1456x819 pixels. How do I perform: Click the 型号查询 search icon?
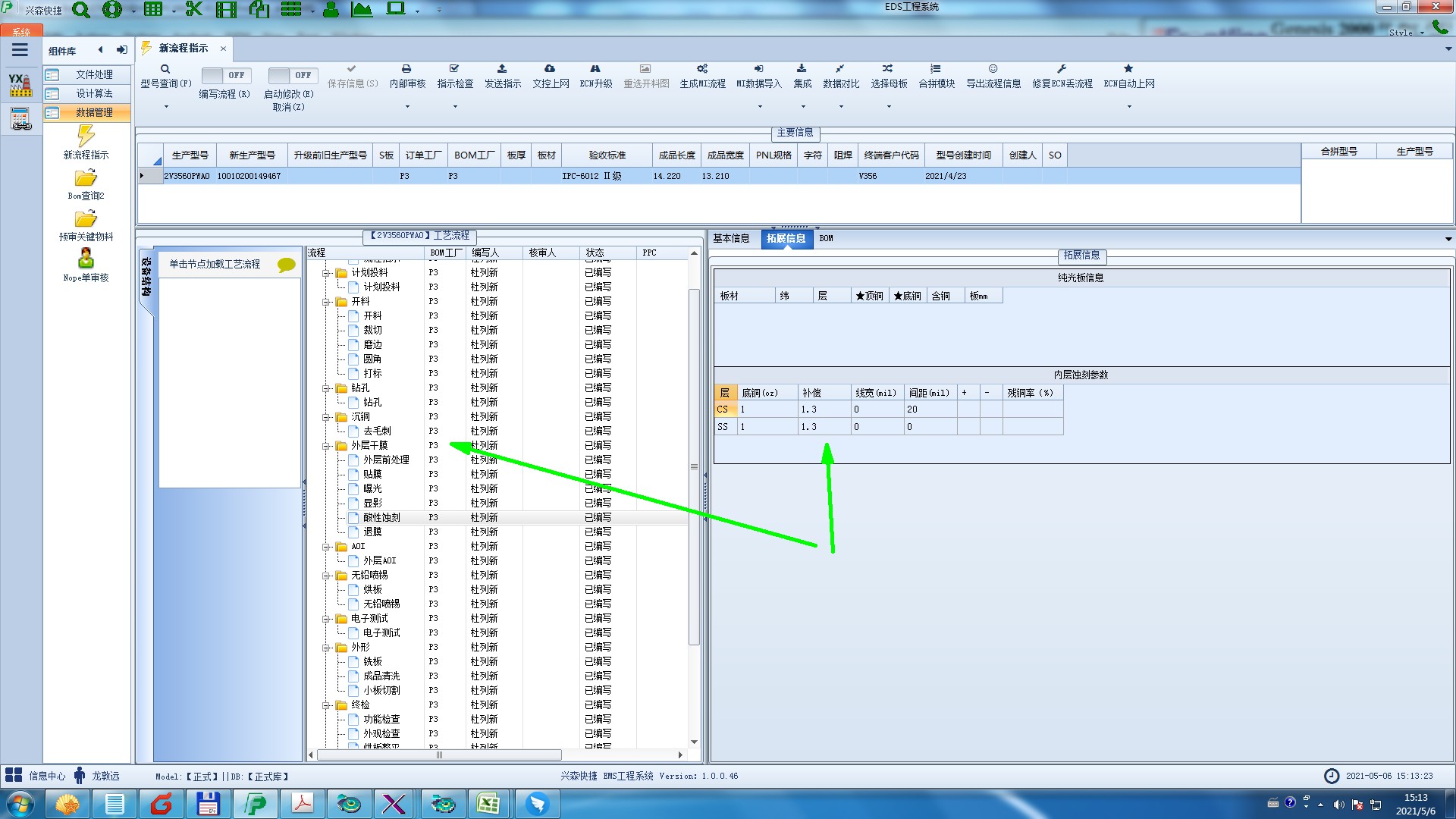tap(165, 69)
